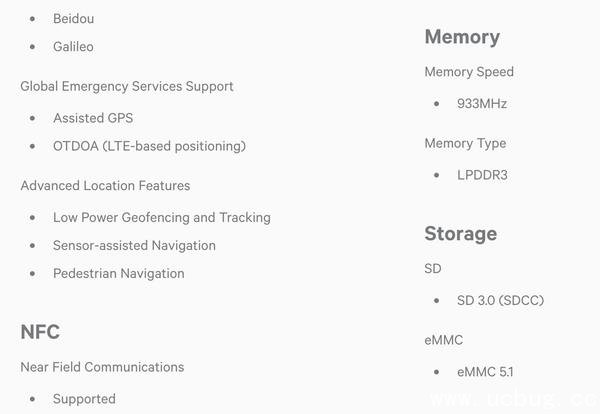Click the Global Emergency Services Support subheading
The width and height of the screenshot is (600, 414).
point(127,86)
